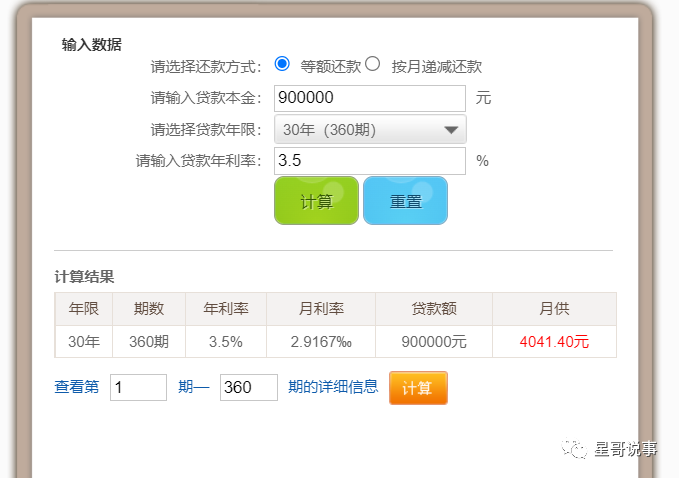Click the 请选择贷款年限 label
The height and width of the screenshot is (478, 679).
206,129
